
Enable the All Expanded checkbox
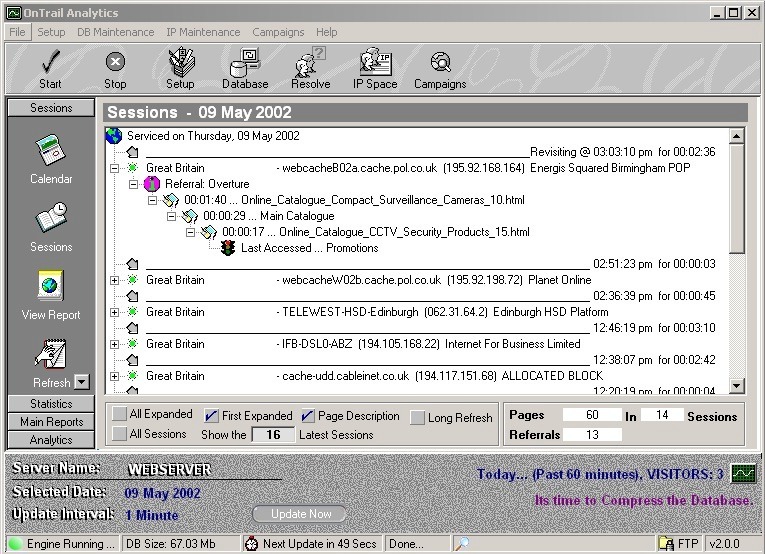(x=119, y=414)
